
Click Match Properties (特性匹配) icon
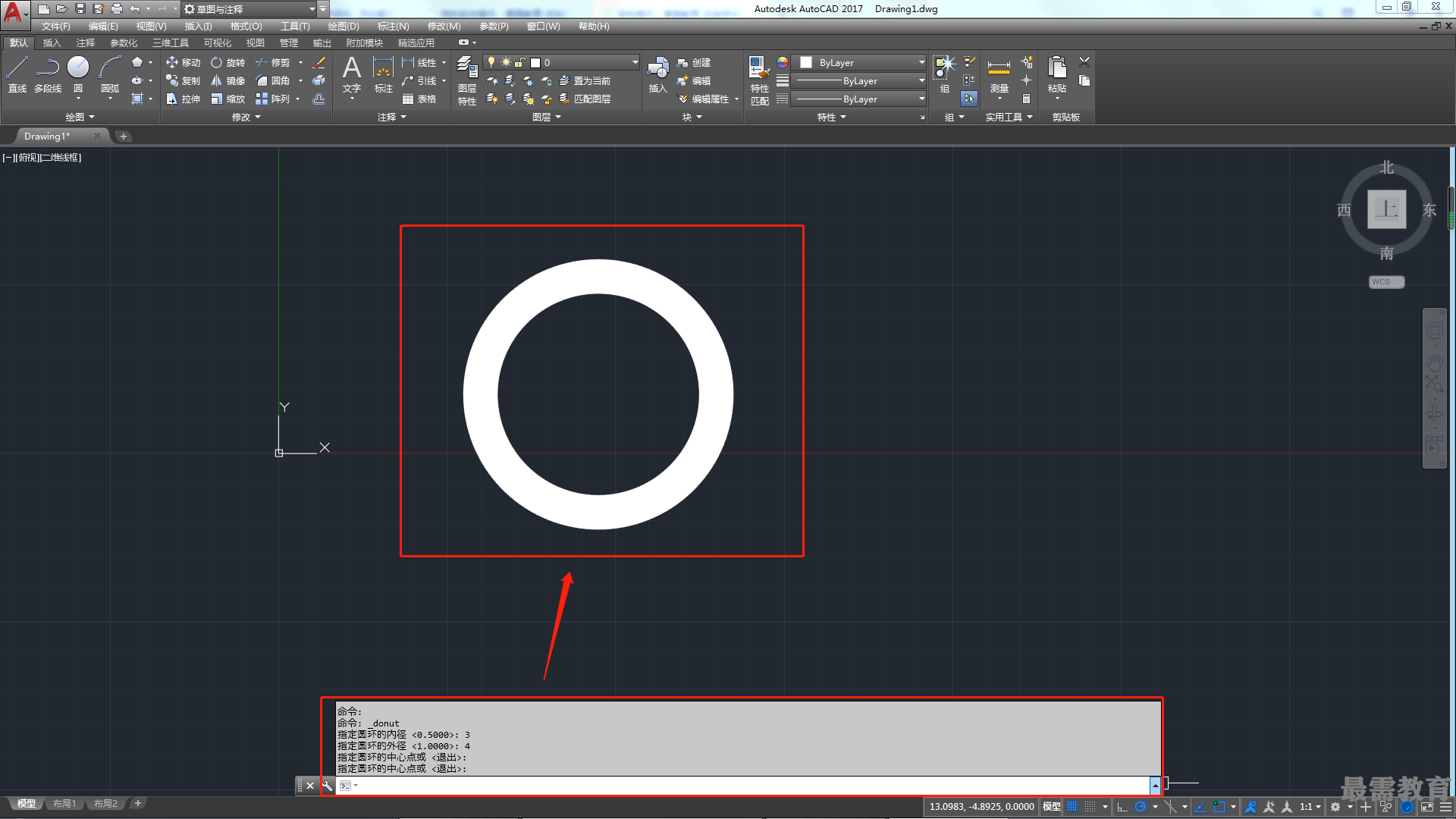(759, 80)
